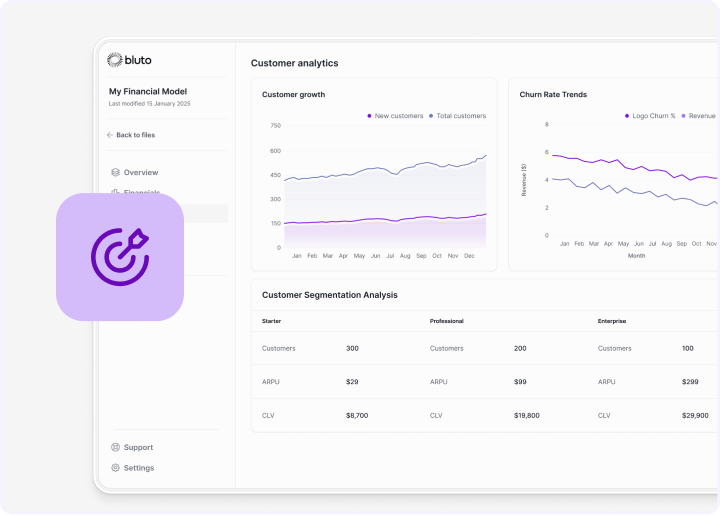Click the large purple target icon tile
Screen dimensions: 720x515
(120, 257)
